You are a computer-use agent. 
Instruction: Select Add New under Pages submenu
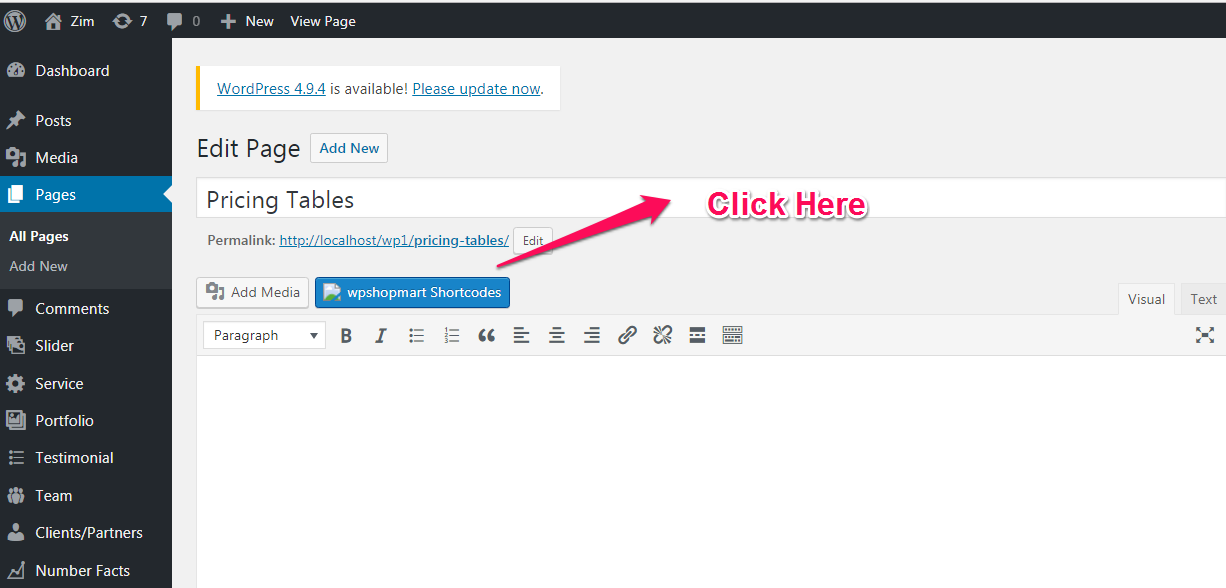tap(39, 266)
